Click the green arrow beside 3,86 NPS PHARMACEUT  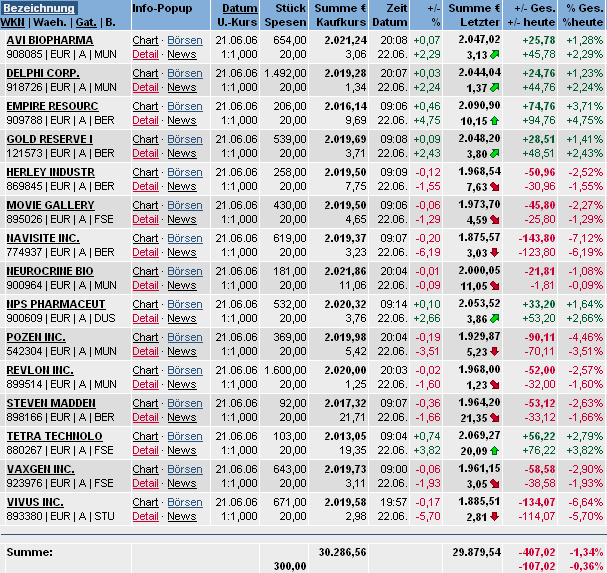494,319
